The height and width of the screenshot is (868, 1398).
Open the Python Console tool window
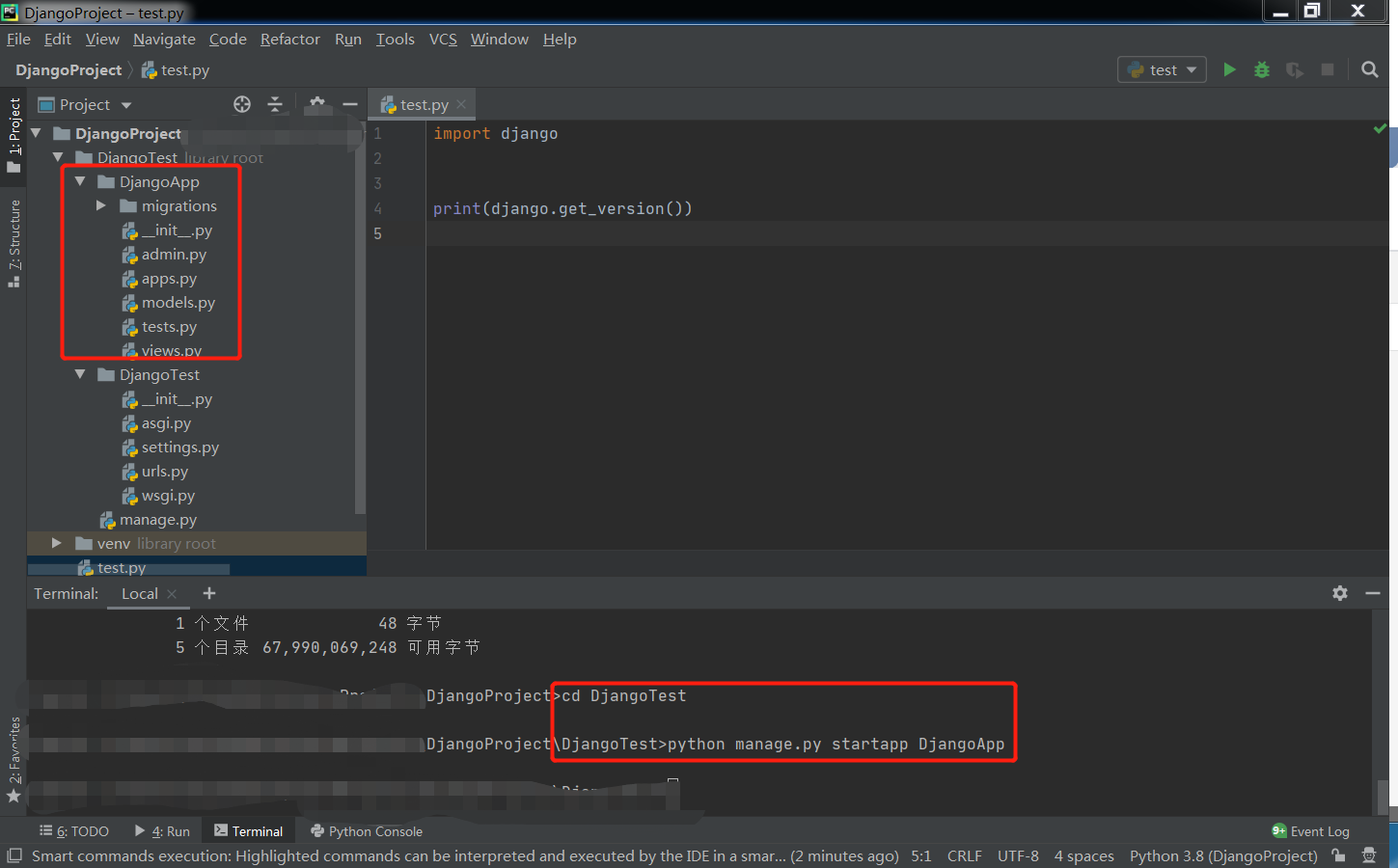click(367, 831)
